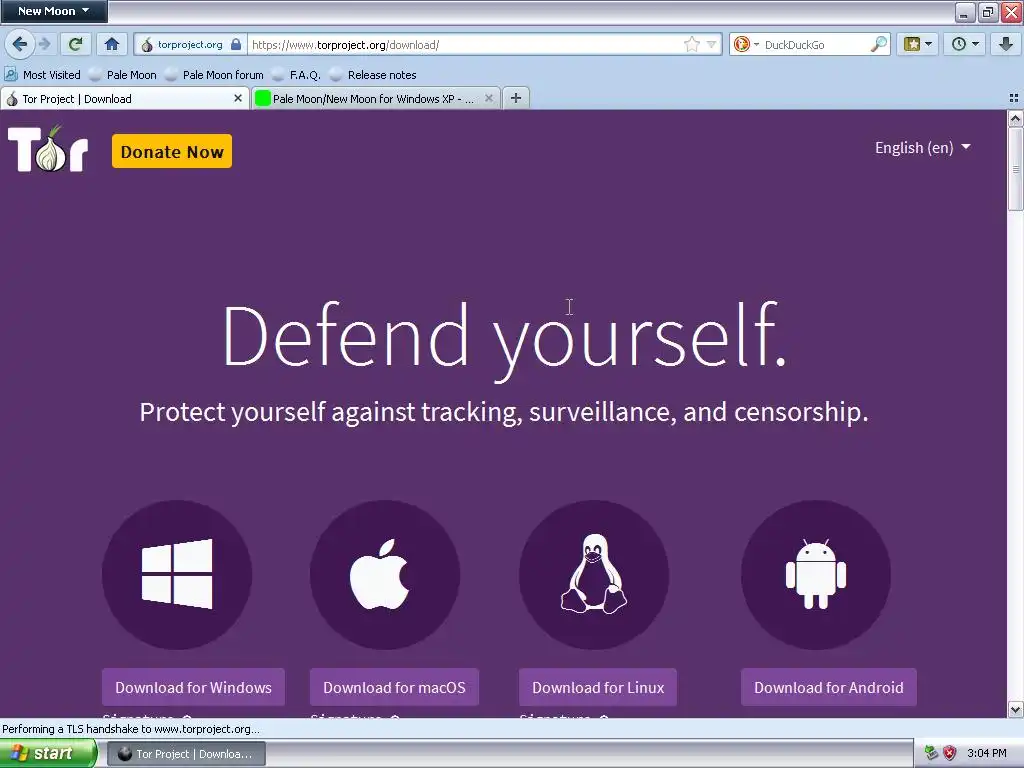Viewport: 1024px width, 768px height.
Task: Click Download for macOS
Action: tap(394, 687)
